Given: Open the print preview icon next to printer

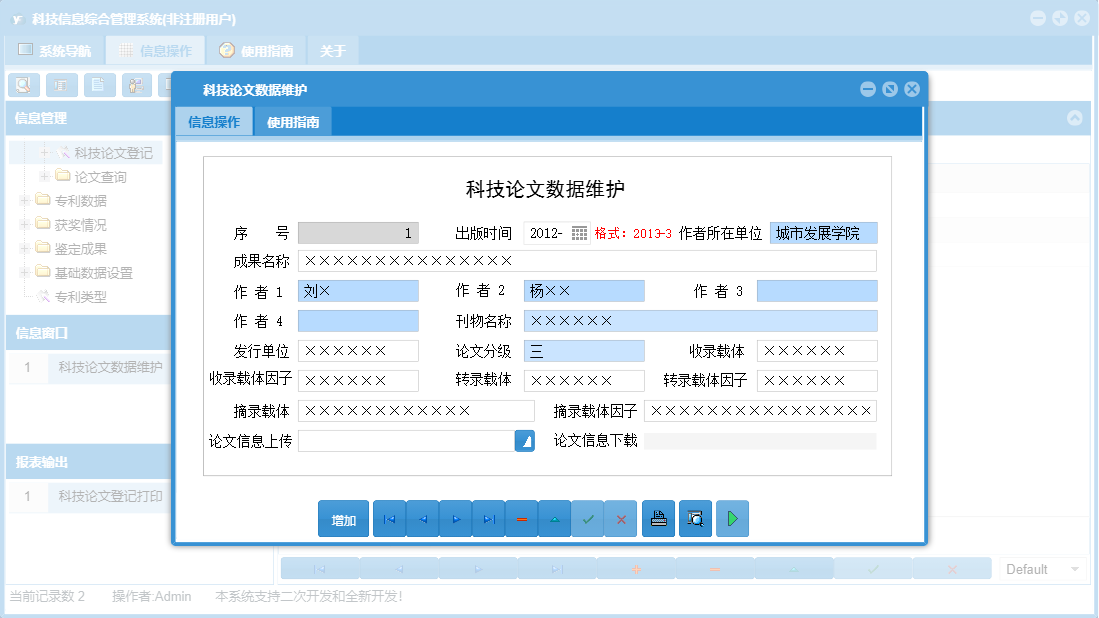Looking at the screenshot, I should (695, 518).
